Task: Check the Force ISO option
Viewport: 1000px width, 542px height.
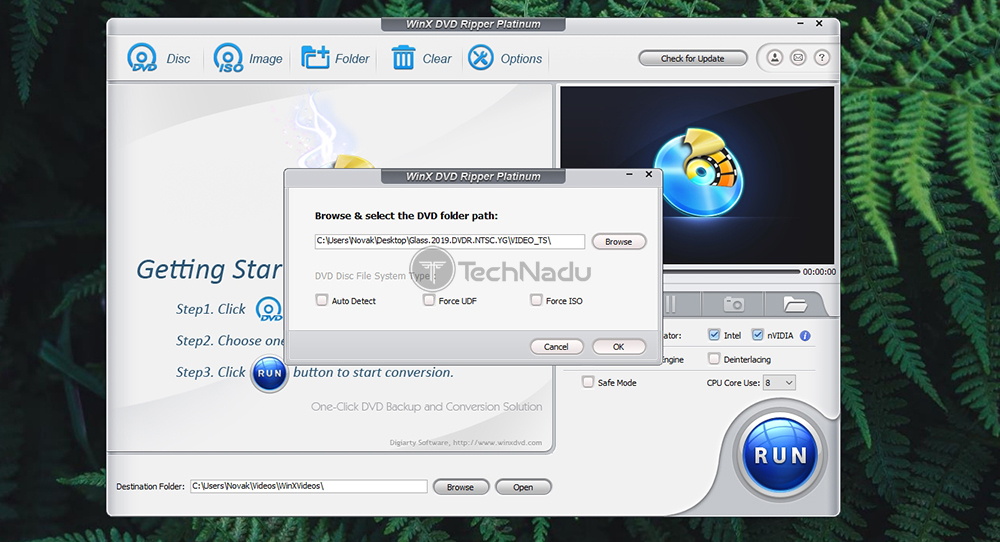Action: click(x=536, y=300)
